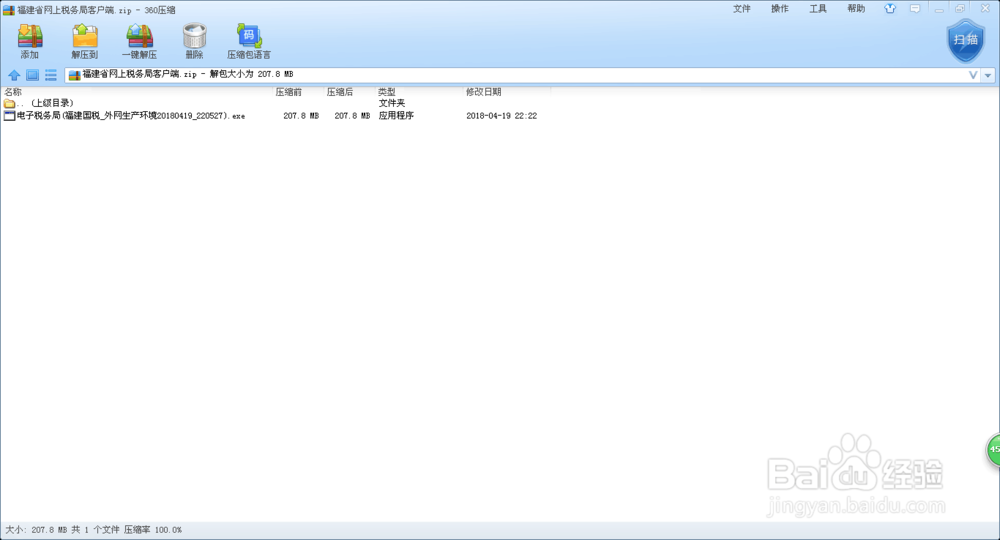Select the exe file icon in the list

[9, 116]
